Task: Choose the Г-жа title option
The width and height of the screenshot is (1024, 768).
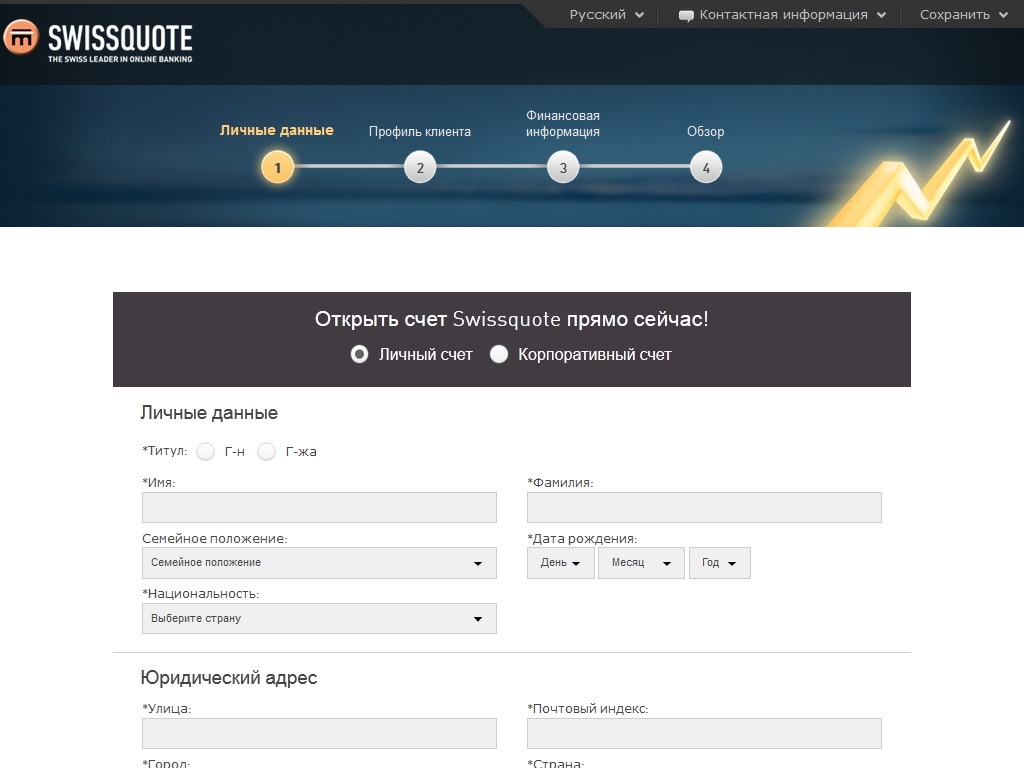Action: [267, 452]
